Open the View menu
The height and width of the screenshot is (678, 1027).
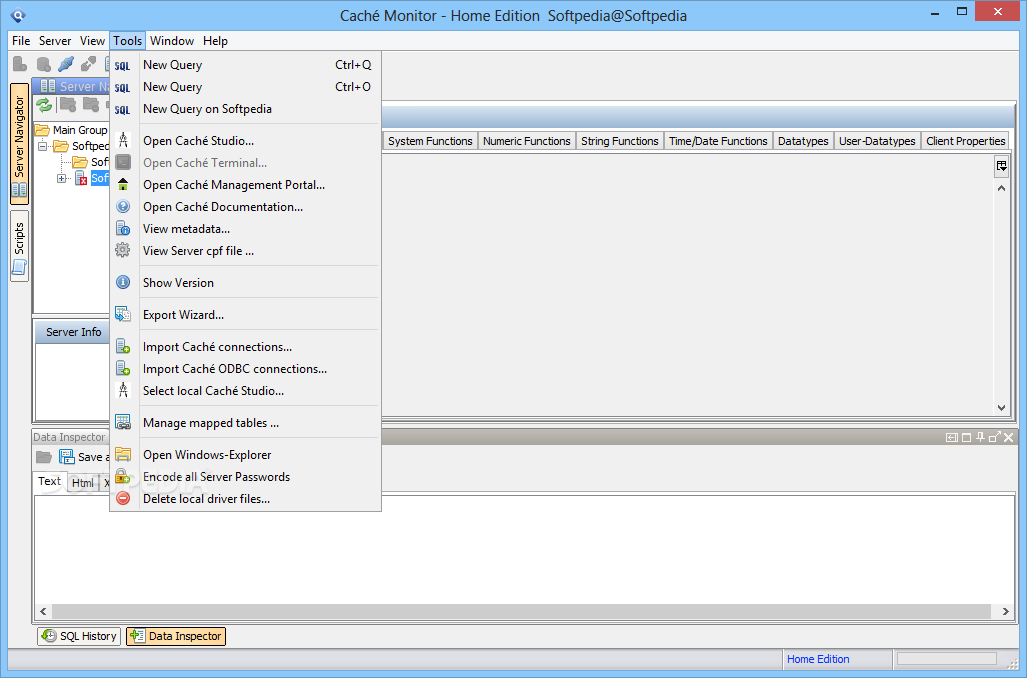[92, 41]
